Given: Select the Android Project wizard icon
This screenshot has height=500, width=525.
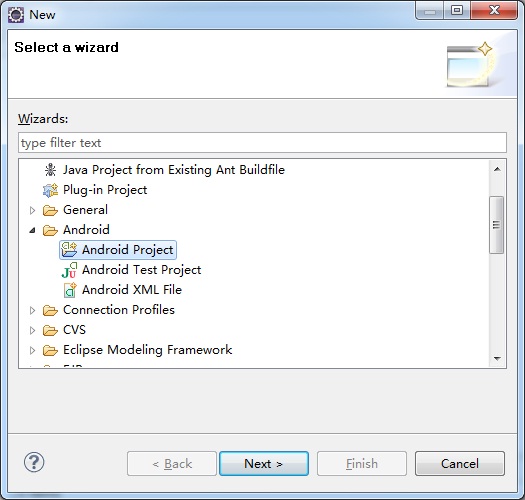Looking at the screenshot, I should [x=69, y=250].
